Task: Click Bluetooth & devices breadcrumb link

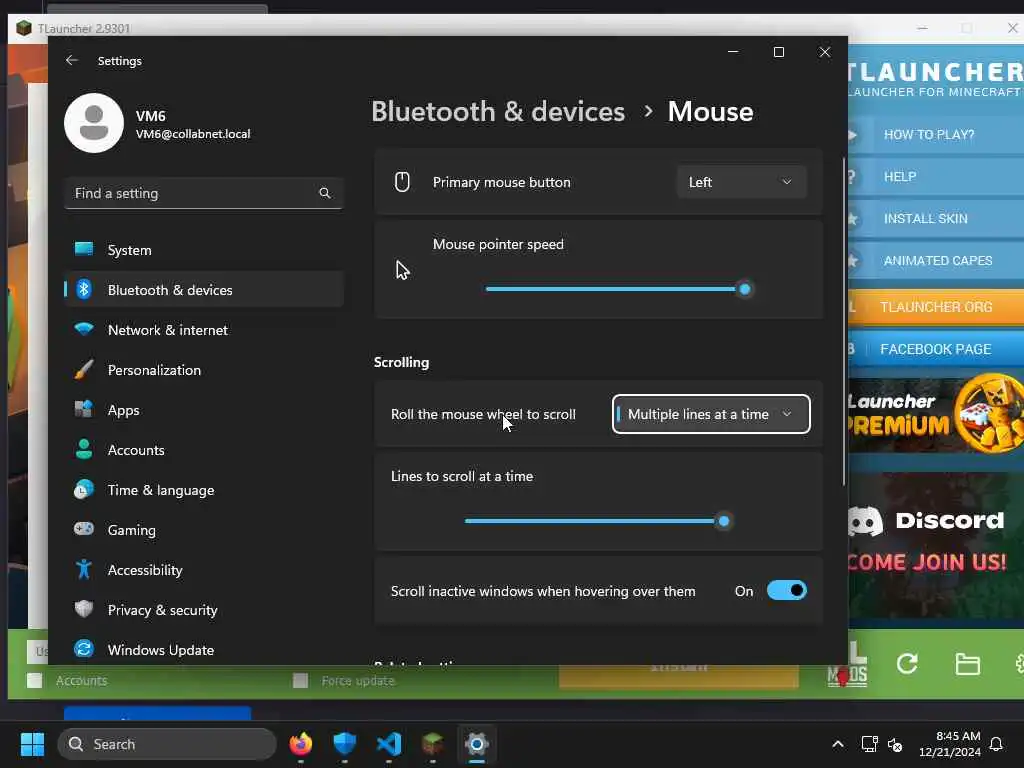Action: [x=498, y=112]
